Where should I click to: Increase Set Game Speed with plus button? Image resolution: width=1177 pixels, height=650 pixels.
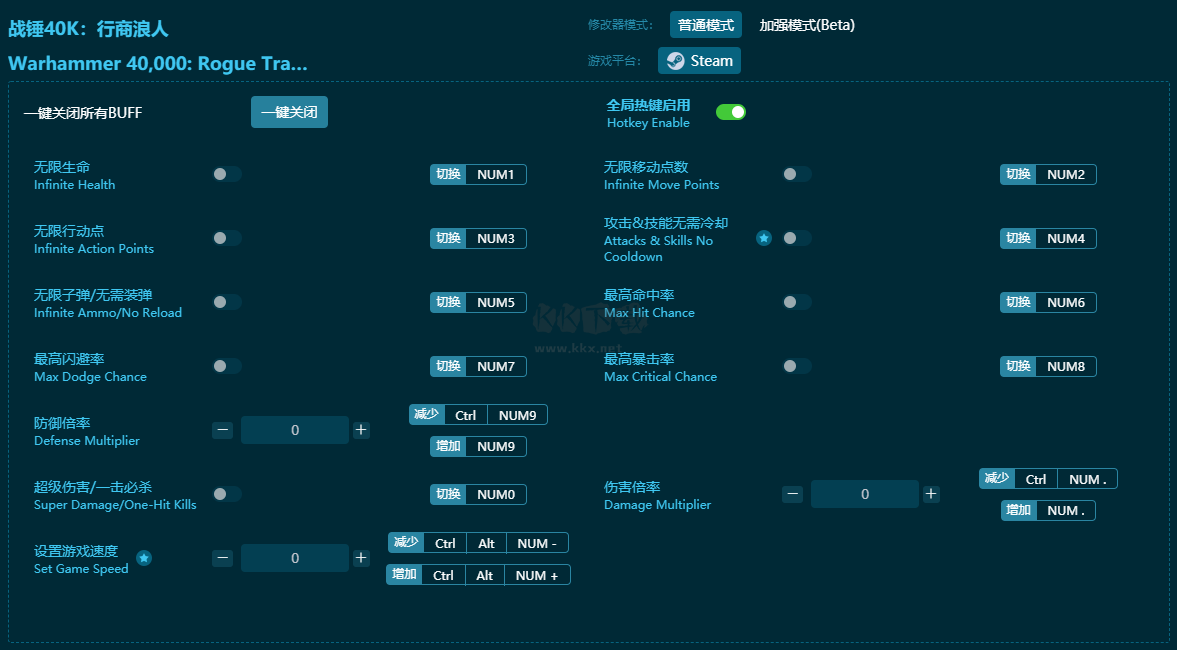click(361, 558)
